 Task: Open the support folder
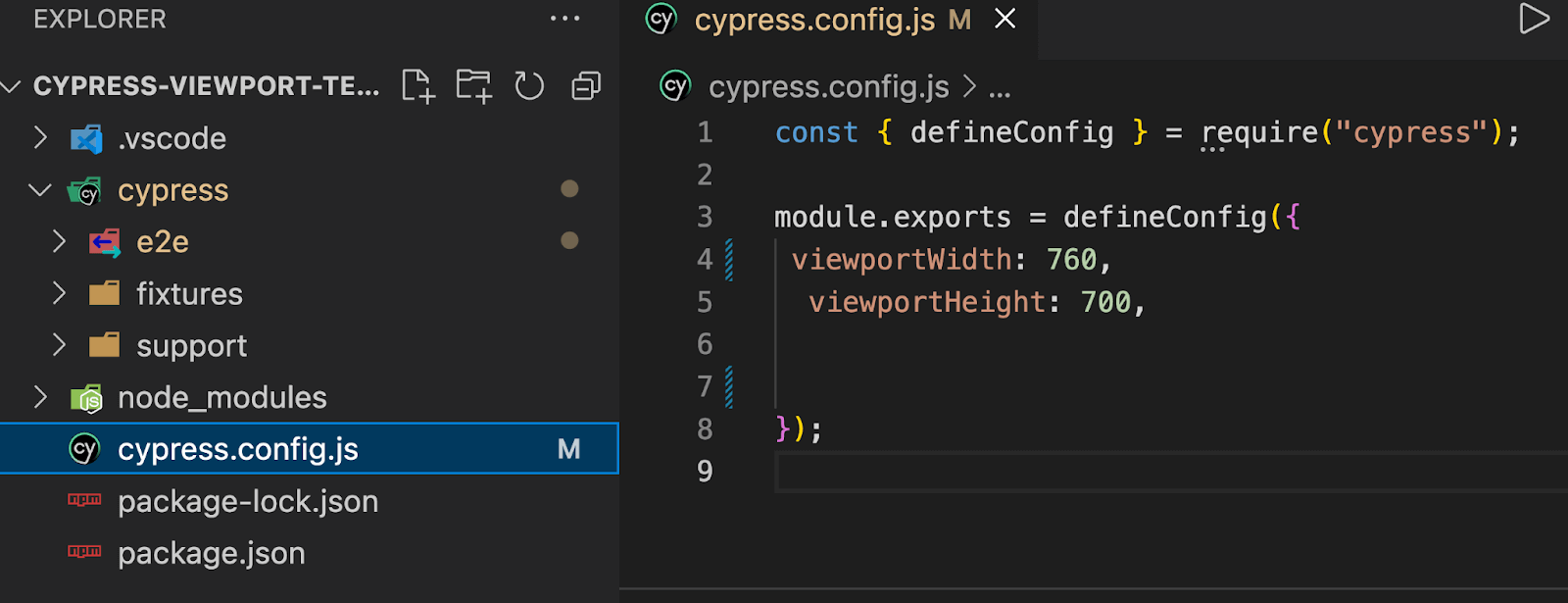(x=191, y=346)
